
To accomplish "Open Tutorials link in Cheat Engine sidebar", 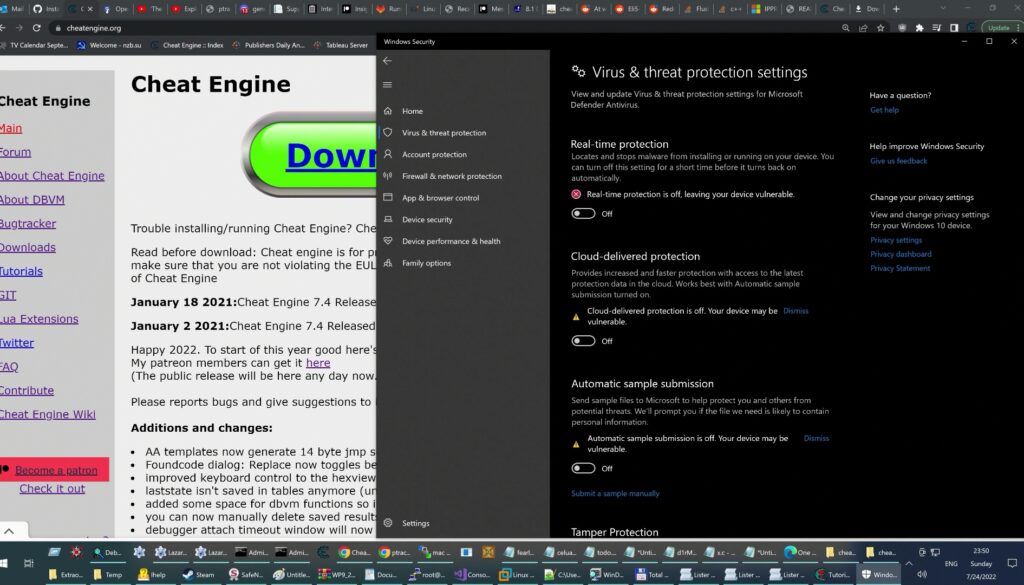I will pyautogui.click(x=21, y=271).
